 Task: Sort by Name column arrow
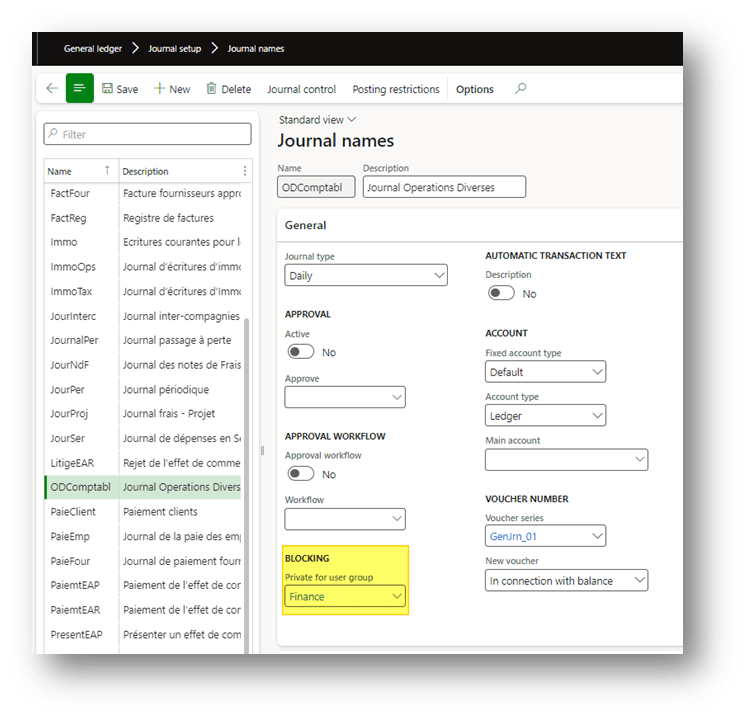pyautogui.click(x=107, y=171)
